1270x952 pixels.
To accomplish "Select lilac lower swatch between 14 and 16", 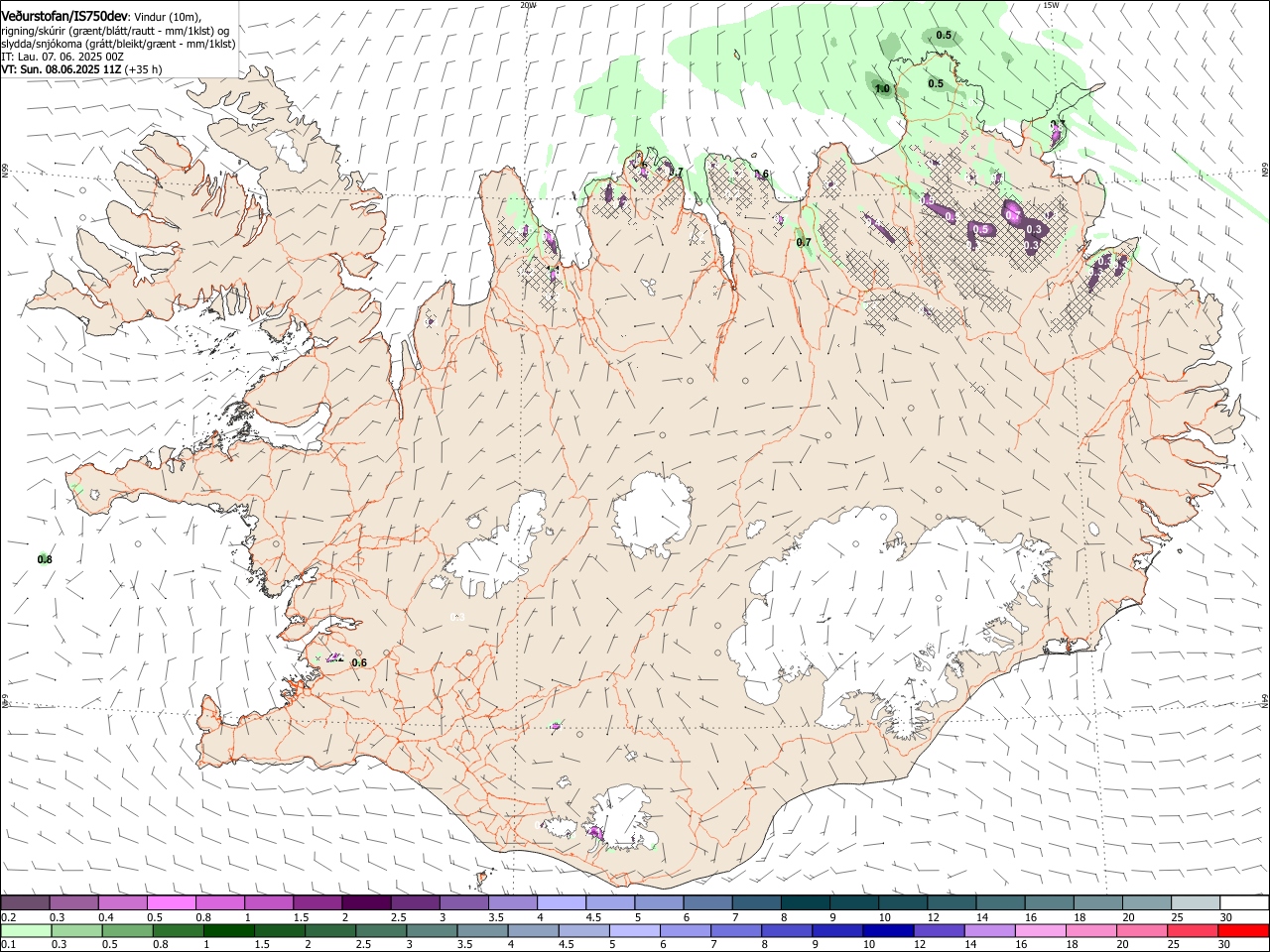I will point(991,931).
